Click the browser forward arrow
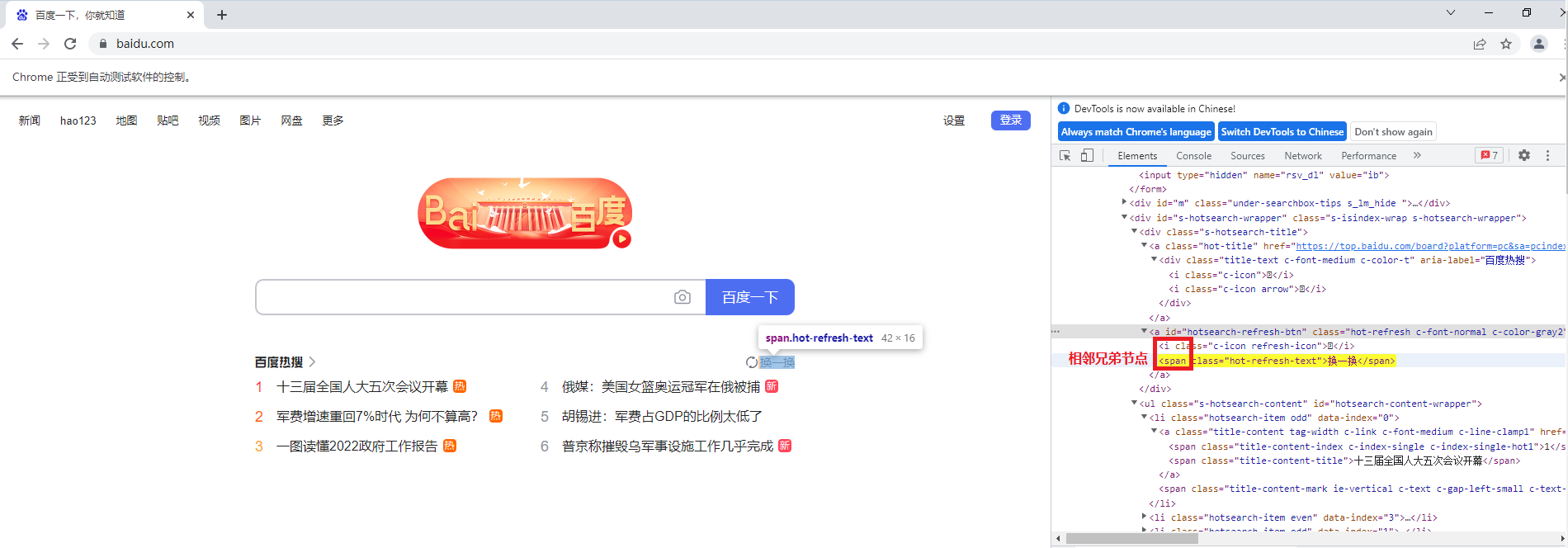 [44, 44]
